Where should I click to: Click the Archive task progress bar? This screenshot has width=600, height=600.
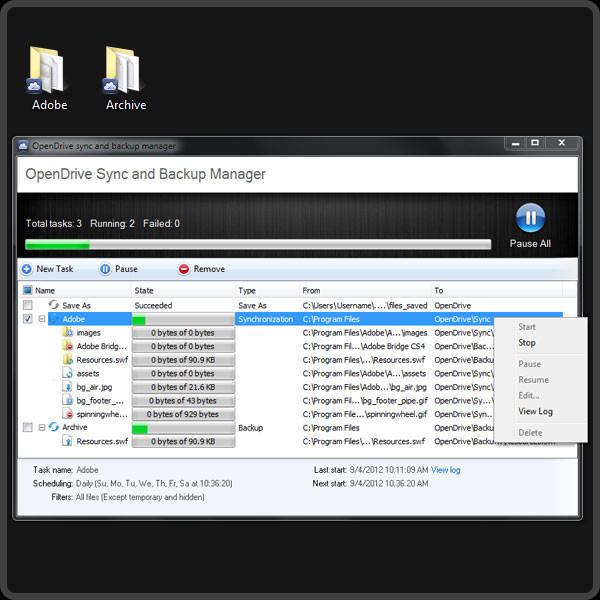tap(183, 428)
